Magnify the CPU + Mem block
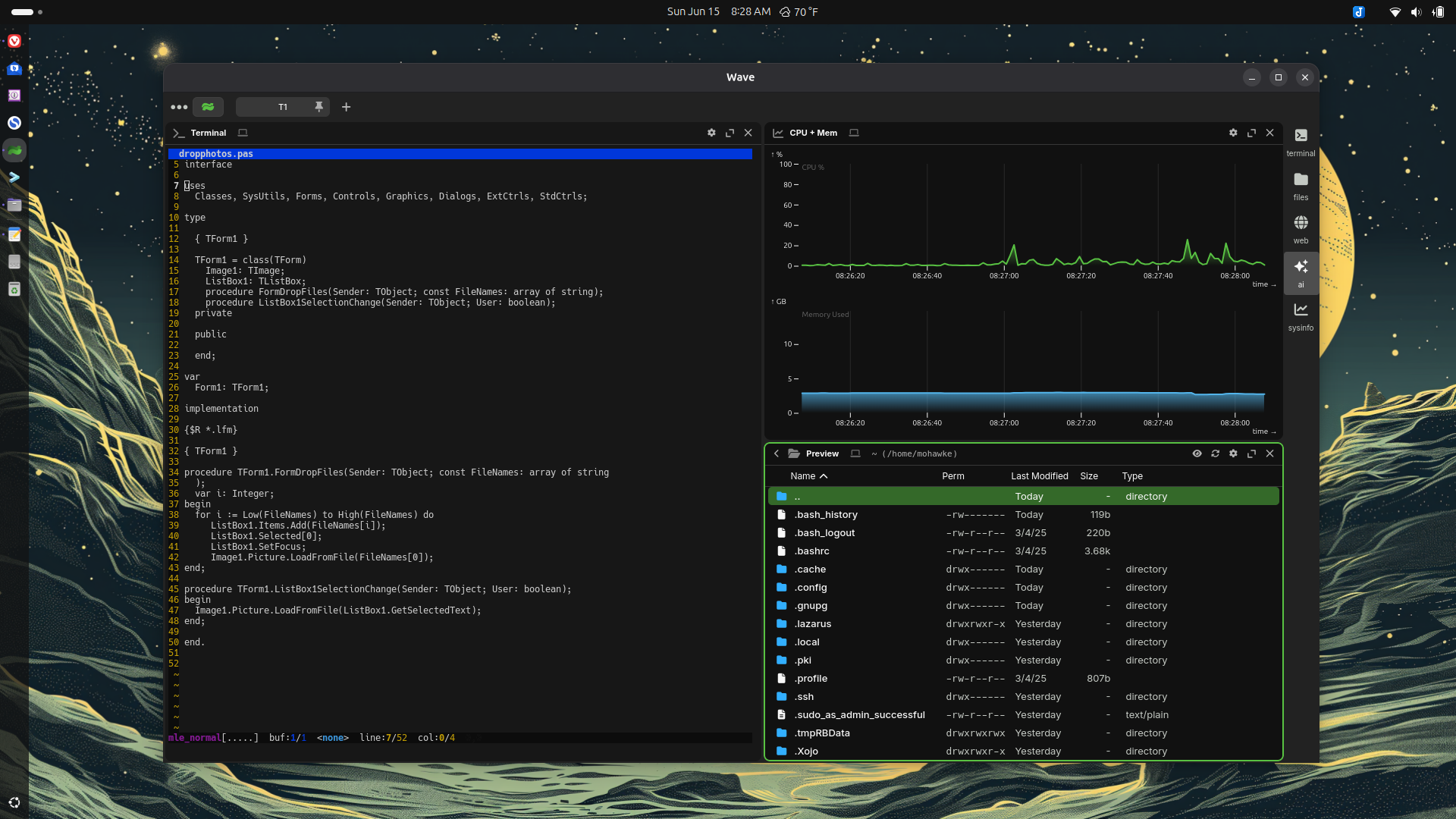Viewport: 1456px width, 819px height. pyautogui.click(x=1251, y=133)
